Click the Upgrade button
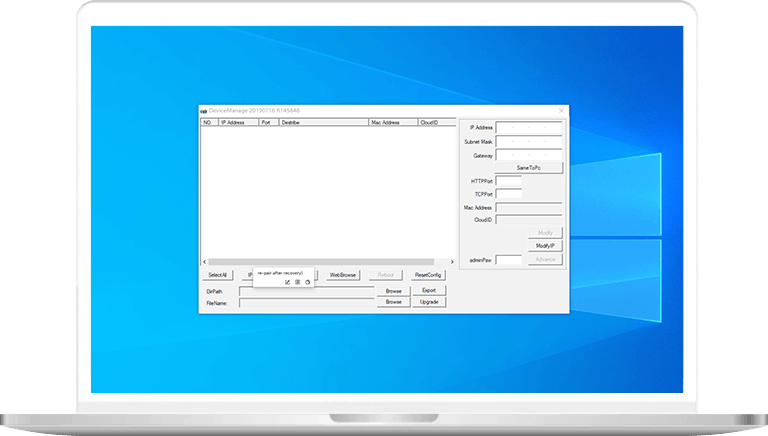 click(x=429, y=302)
